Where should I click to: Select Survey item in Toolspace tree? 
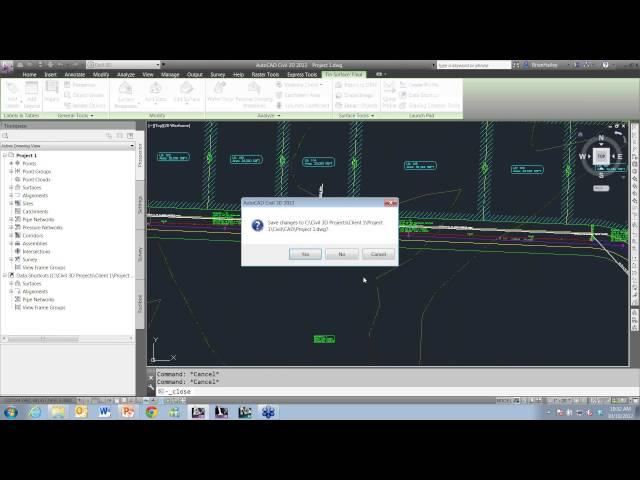(x=29, y=259)
